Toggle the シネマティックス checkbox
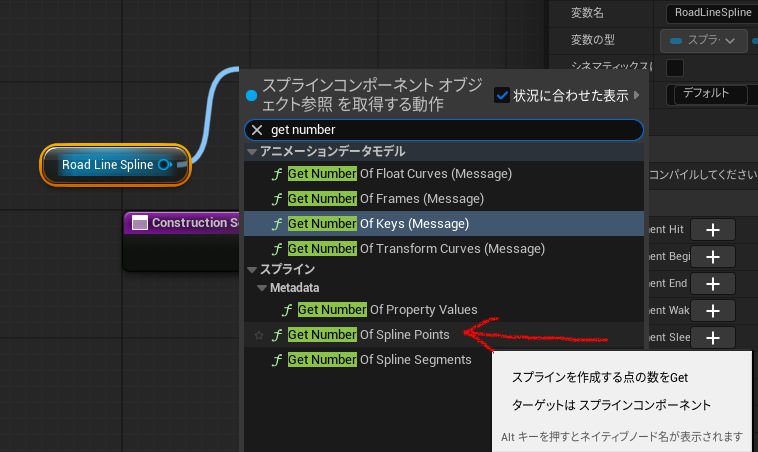758x452 pixels. click(675, 68)
